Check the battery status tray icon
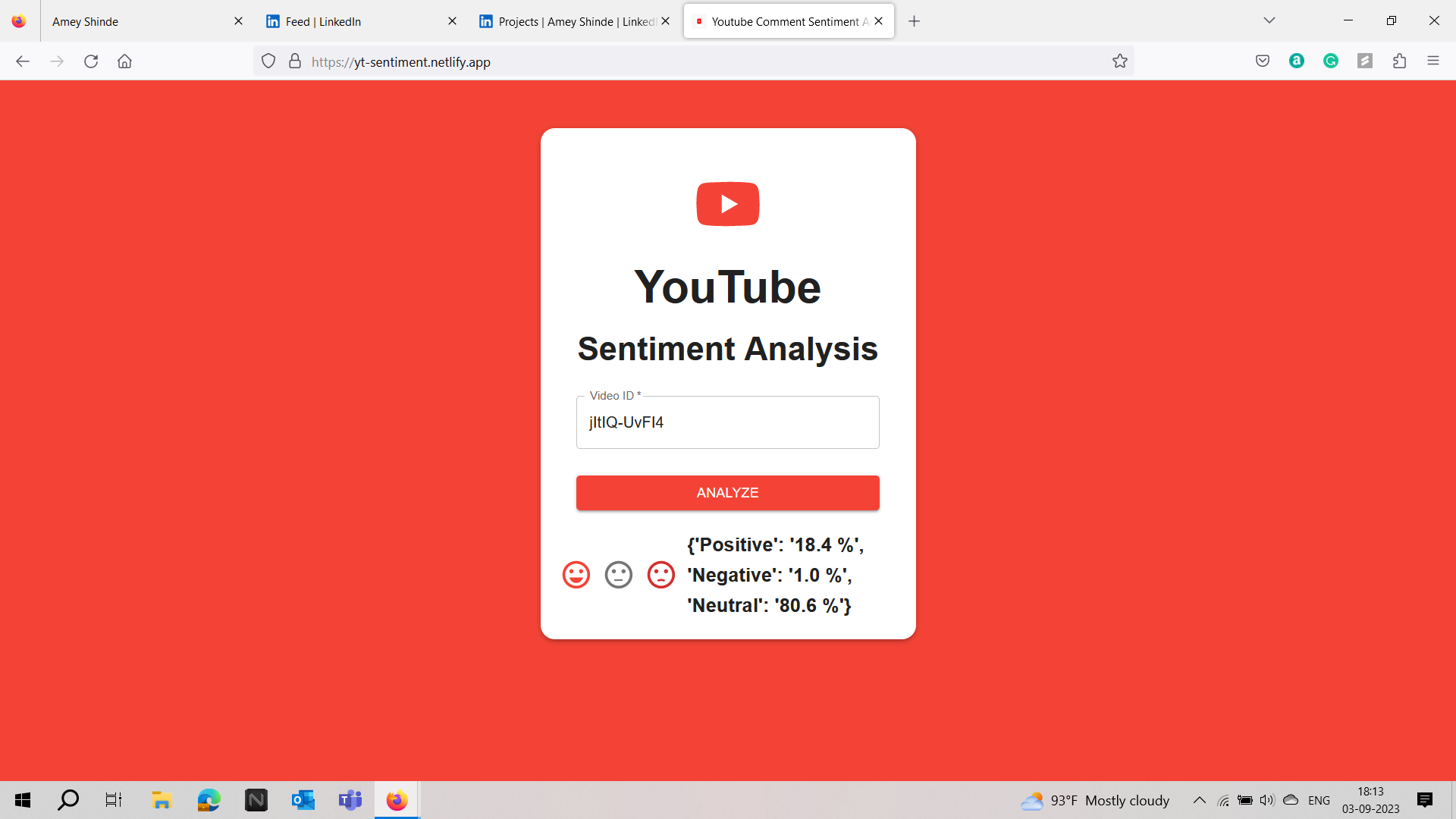This screenshot has width=1456, height=819. (x=1245, y=800)
